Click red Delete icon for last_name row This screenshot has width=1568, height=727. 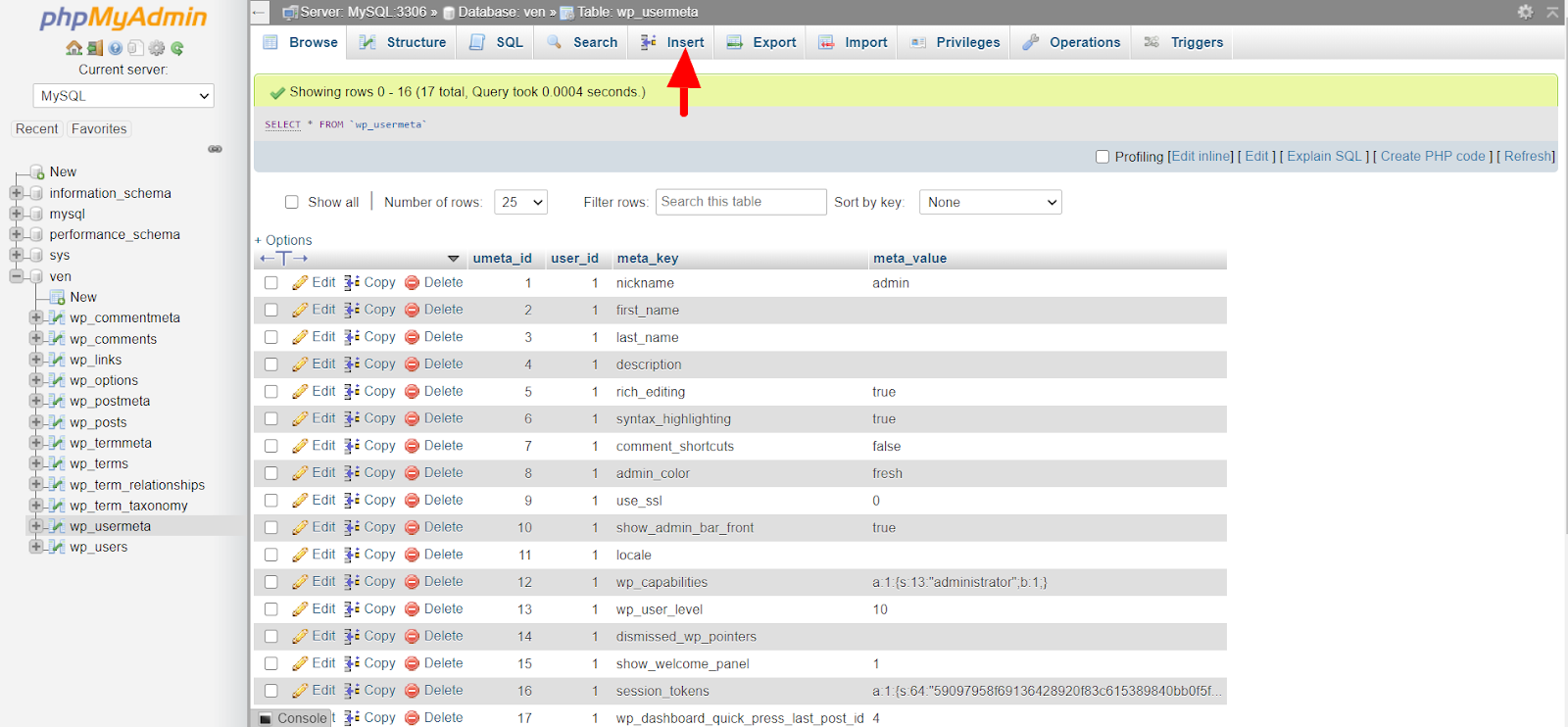[x=413, y=337]
